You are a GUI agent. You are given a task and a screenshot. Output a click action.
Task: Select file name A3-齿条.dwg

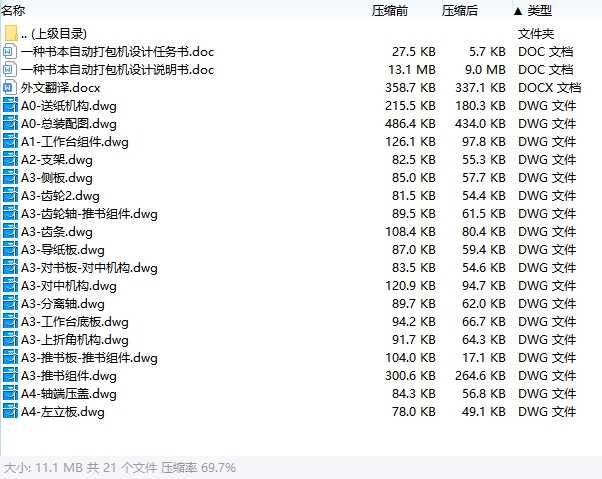(57, 232)
